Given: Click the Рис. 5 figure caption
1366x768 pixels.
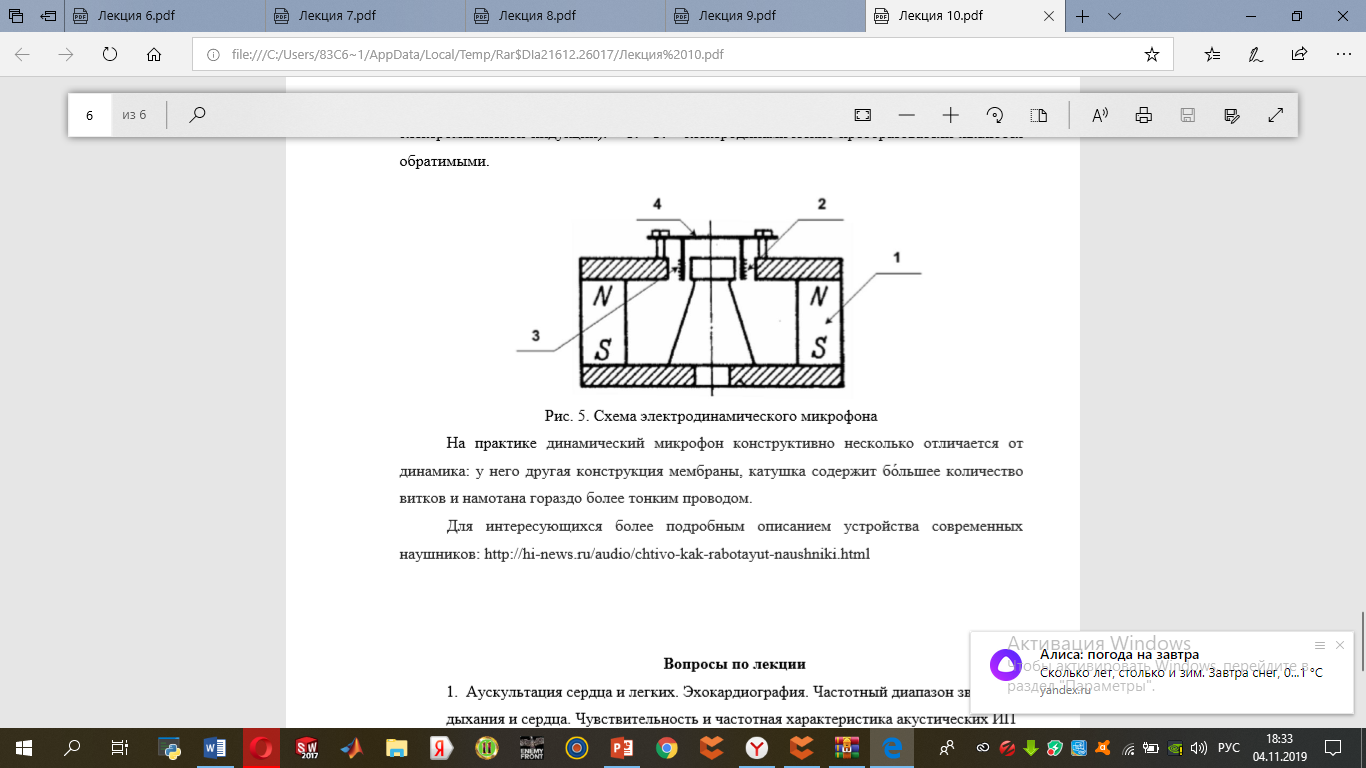Looking at the screenshot, I should 711,415.
